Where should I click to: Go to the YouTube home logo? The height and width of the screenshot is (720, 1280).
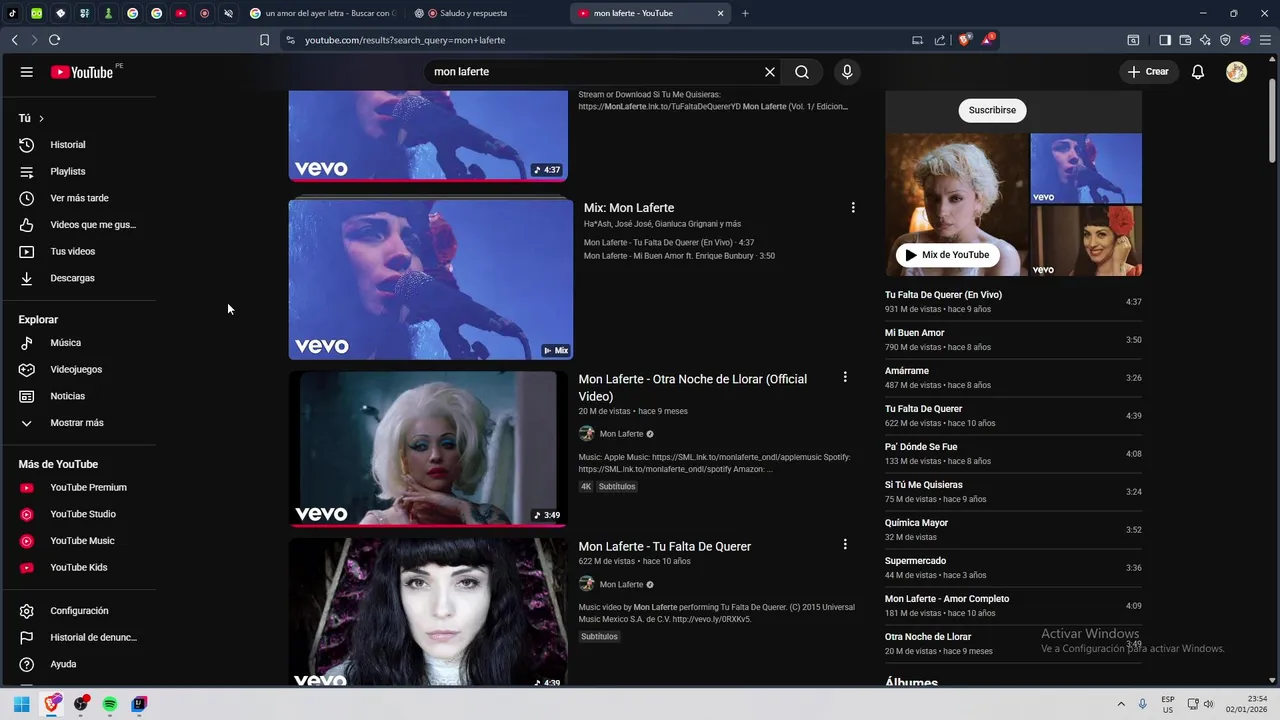(x=82, y=72)
